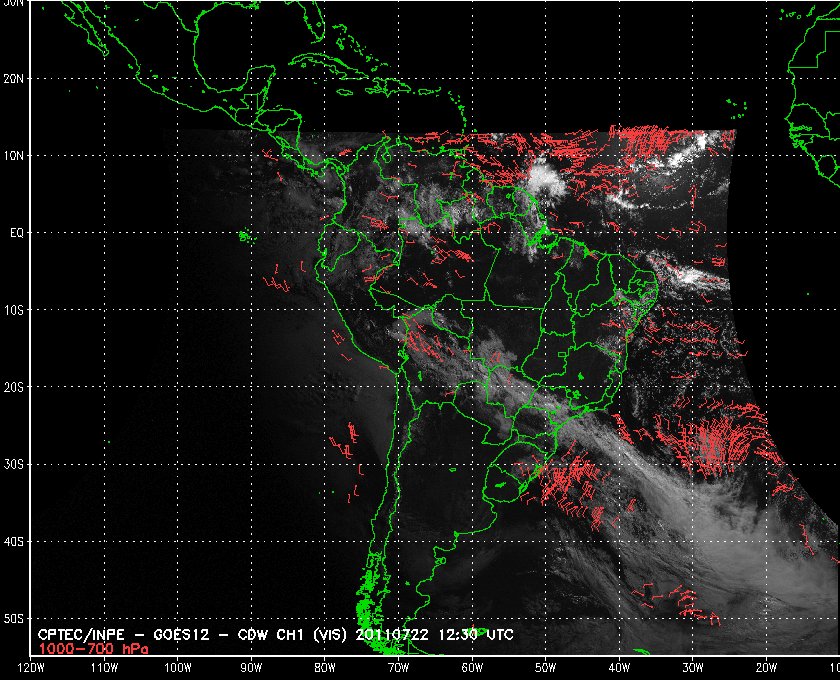Click the 60W longitude label
This screenshot has width=840, height=680.
(x=472, y=668)
